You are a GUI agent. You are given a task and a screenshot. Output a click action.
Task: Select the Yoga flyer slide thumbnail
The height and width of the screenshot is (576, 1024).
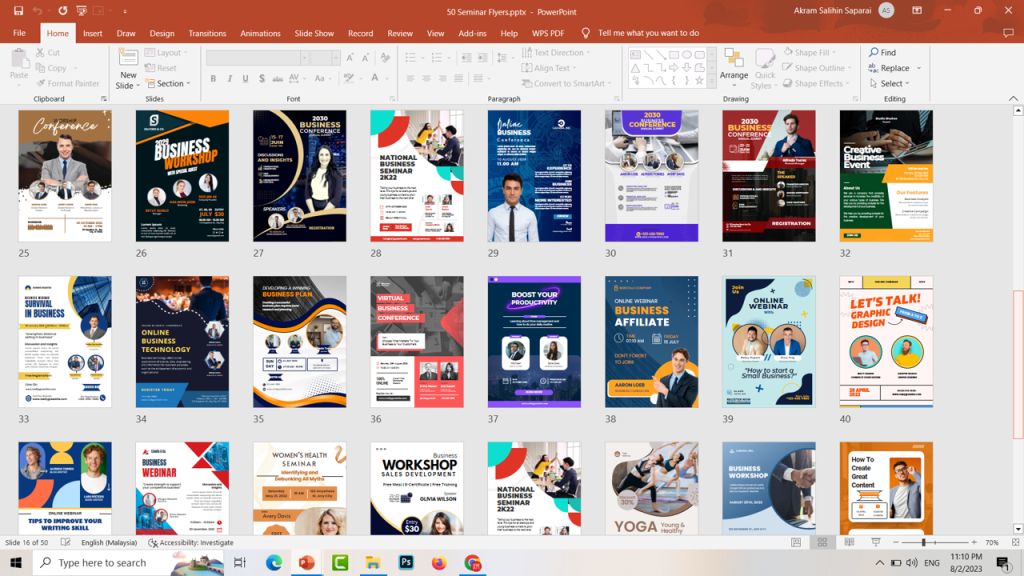point(651,488)
